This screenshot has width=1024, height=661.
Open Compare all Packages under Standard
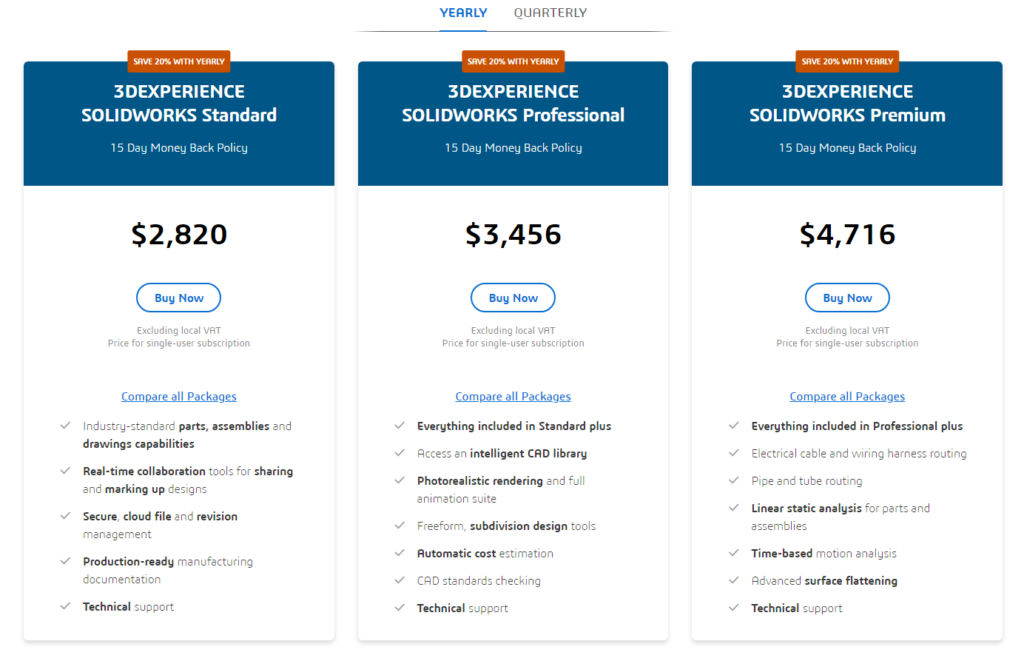[178, 396]
